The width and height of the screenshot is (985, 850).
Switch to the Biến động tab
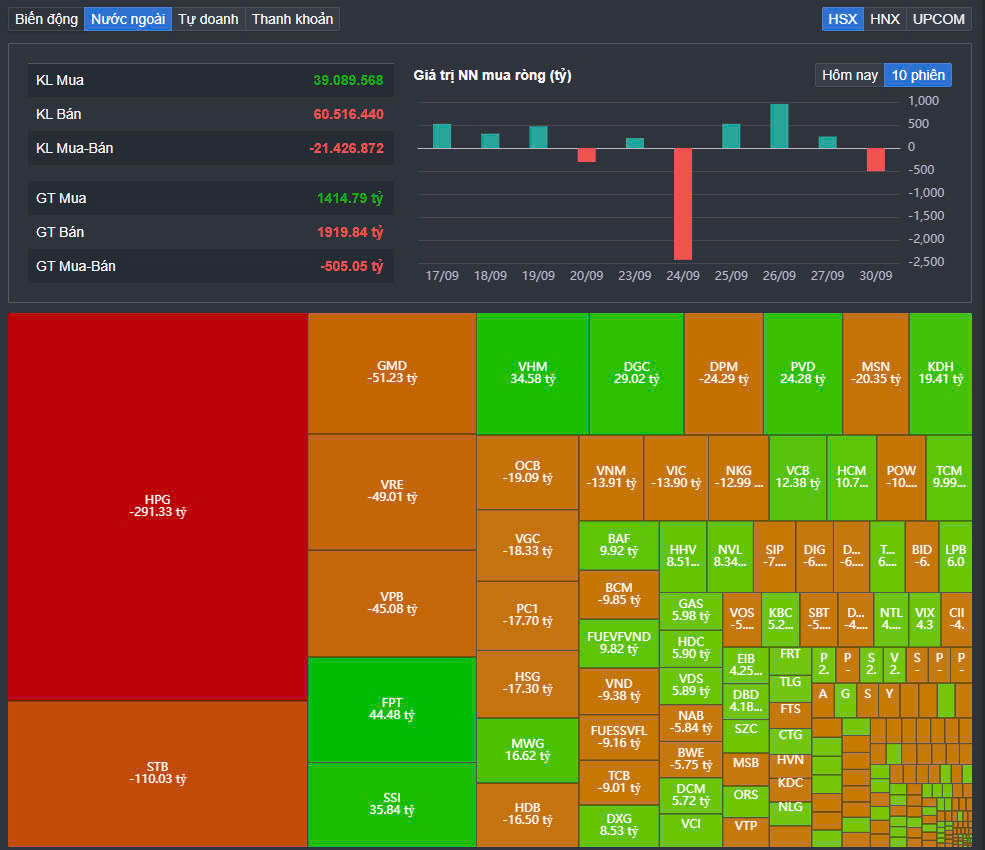point(46,19)
